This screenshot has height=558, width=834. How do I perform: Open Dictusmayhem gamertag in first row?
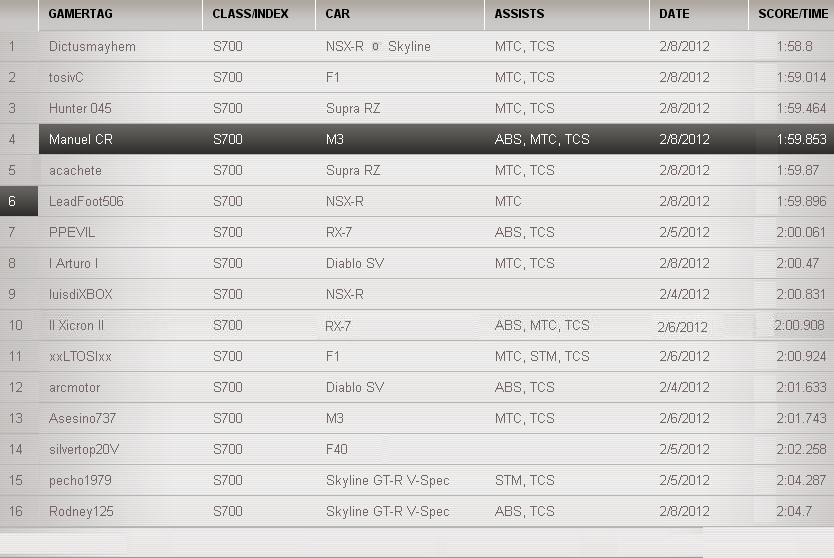(x=92, y=47)
